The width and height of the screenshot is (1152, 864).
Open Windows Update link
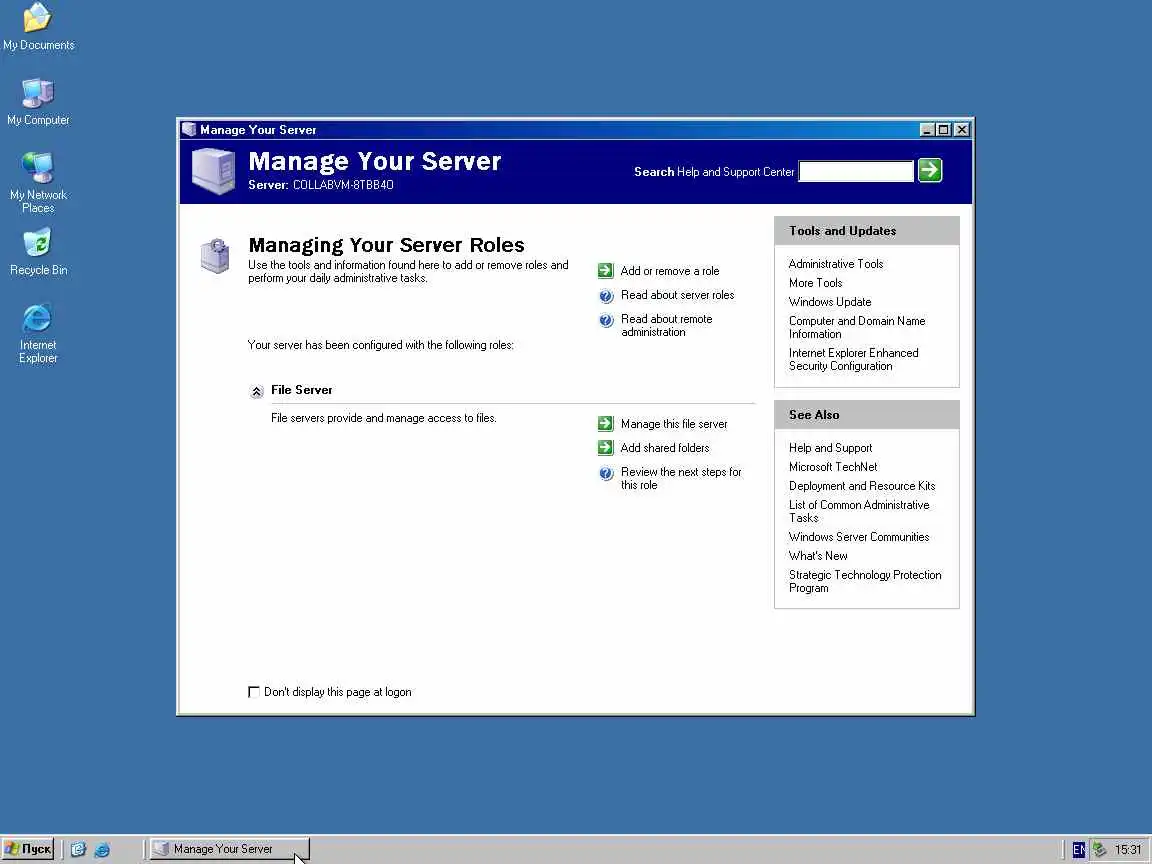pos(830,302)
